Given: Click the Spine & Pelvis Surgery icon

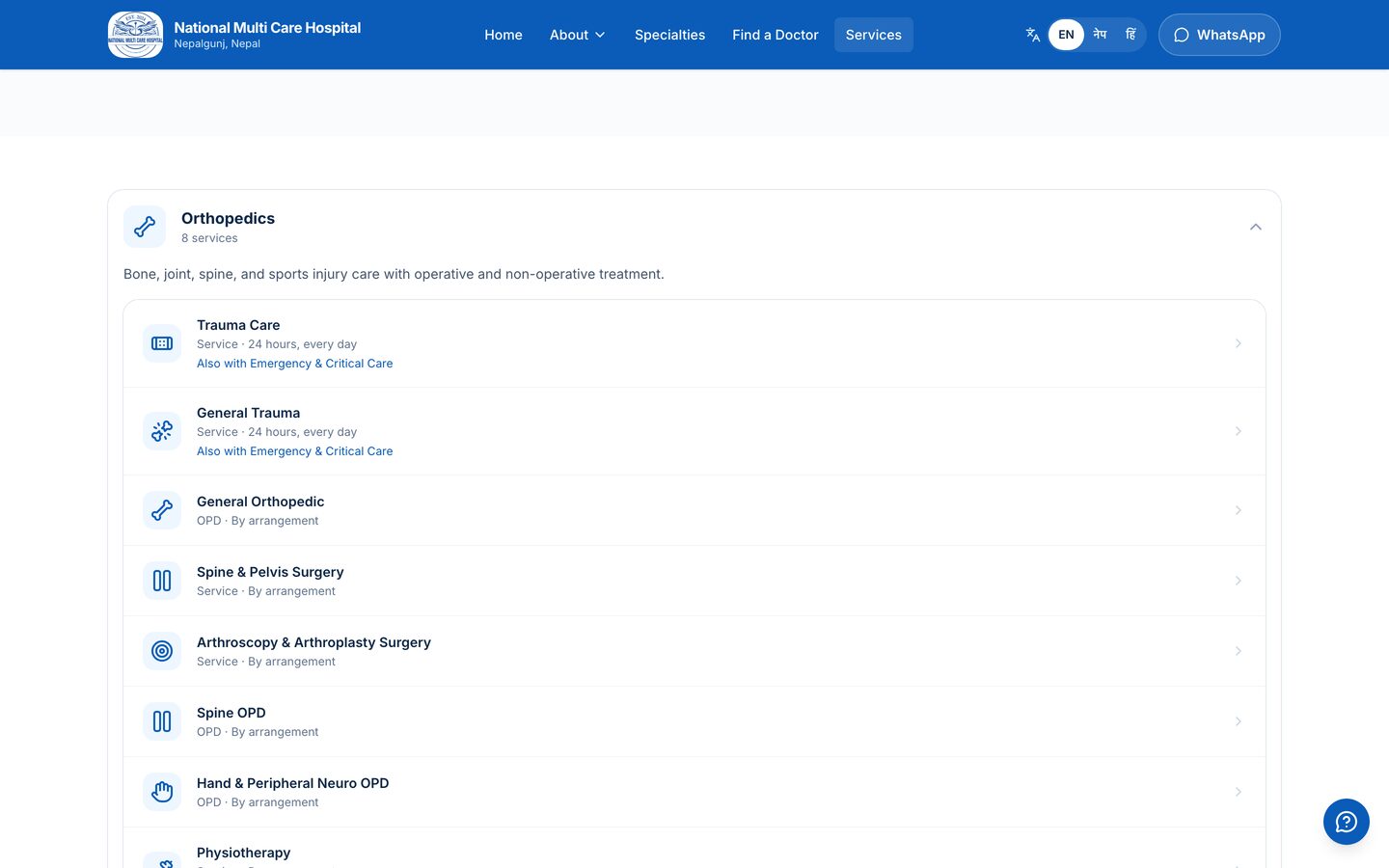Looking at the screenshot, I should [x=162, y=581].
